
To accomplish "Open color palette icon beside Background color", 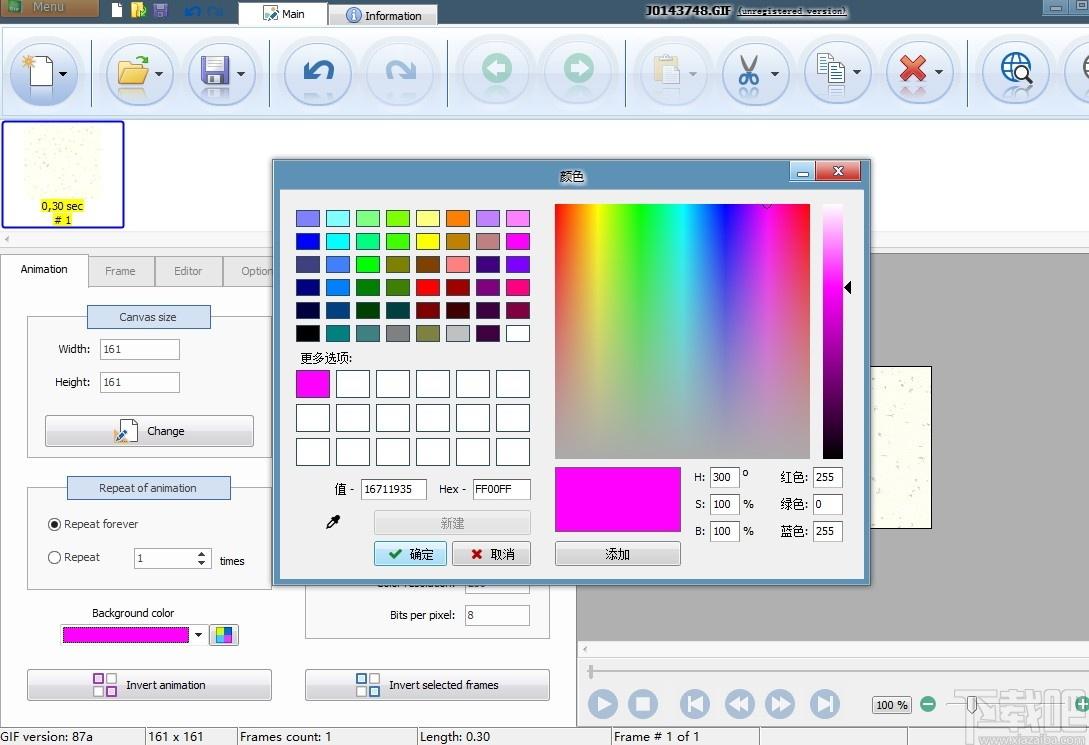I will click(x=224, y=635).
